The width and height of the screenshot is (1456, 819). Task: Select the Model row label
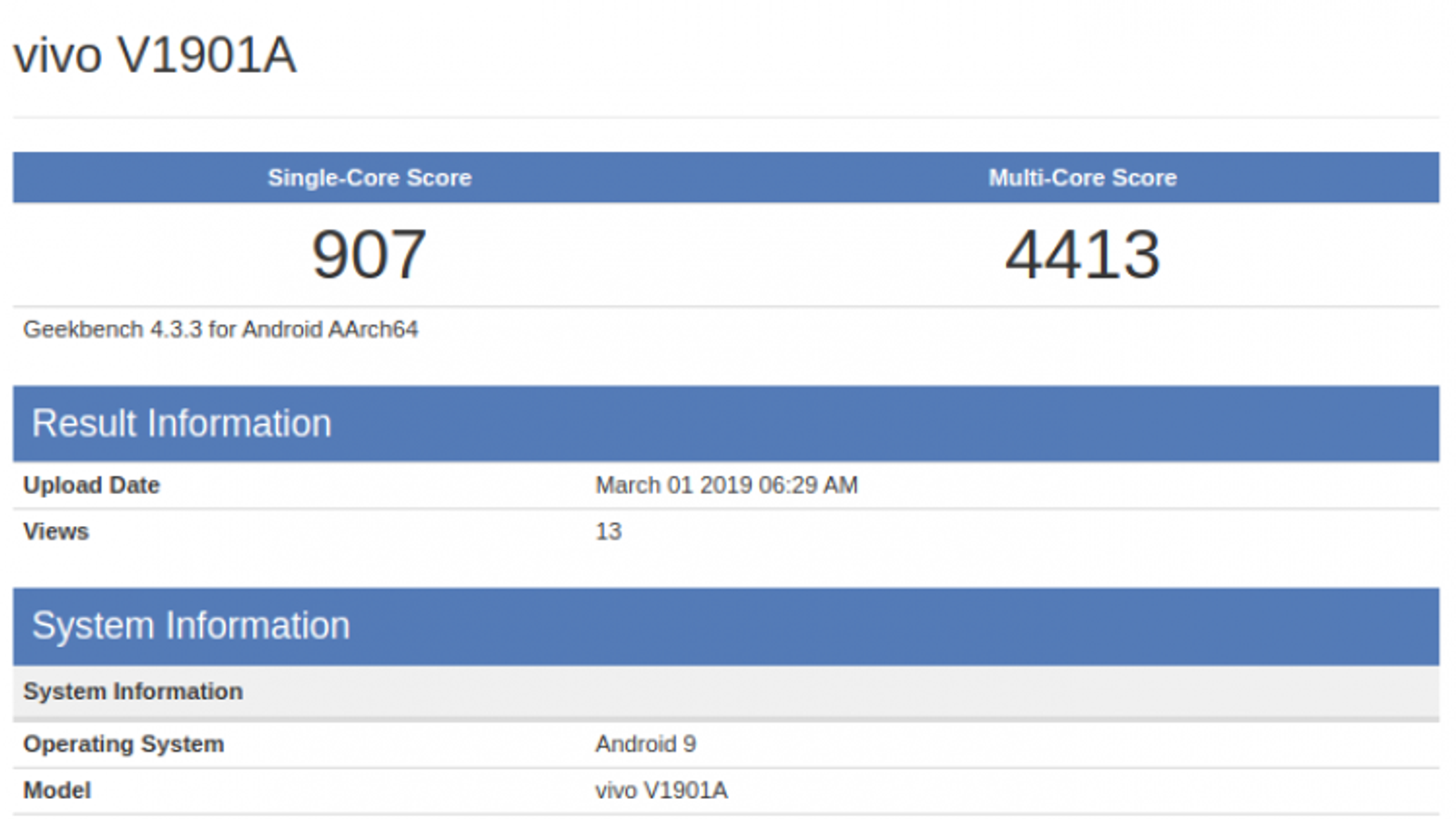pyautogui.click(x=57, y=790)
